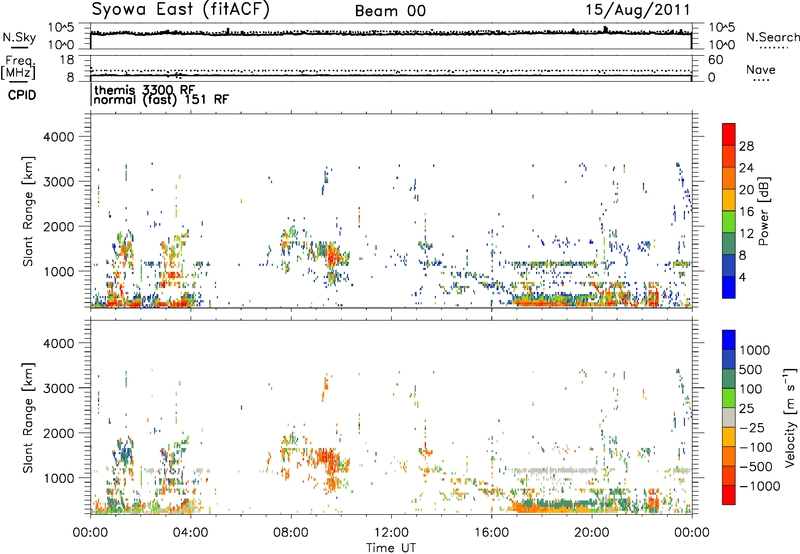Select the "normal (fast) 151 RF" entry
This screenshot has height=554, width=800.
pyautogui.click(x=161, y=99)
